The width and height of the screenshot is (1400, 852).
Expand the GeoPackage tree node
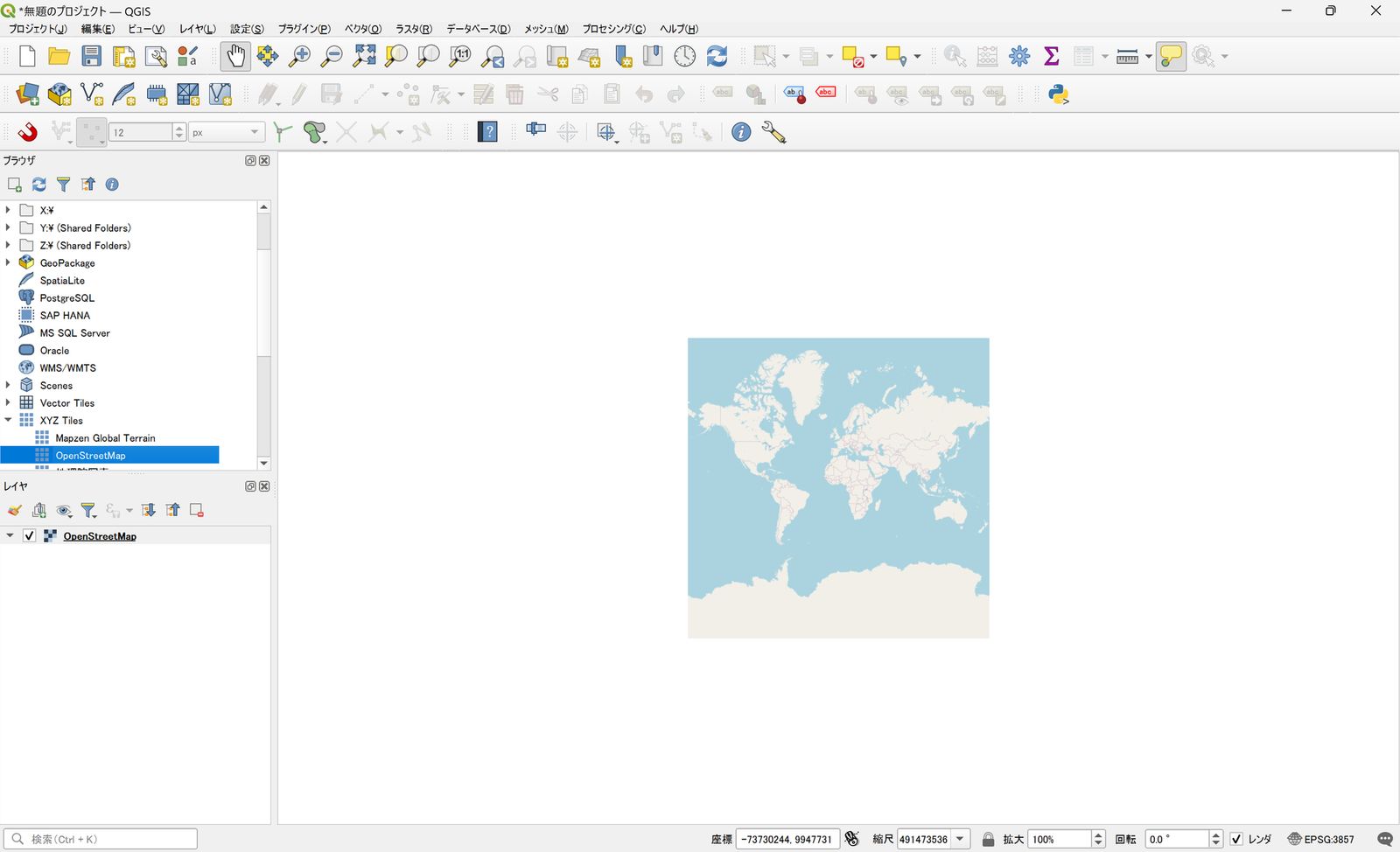pos(8,262)
